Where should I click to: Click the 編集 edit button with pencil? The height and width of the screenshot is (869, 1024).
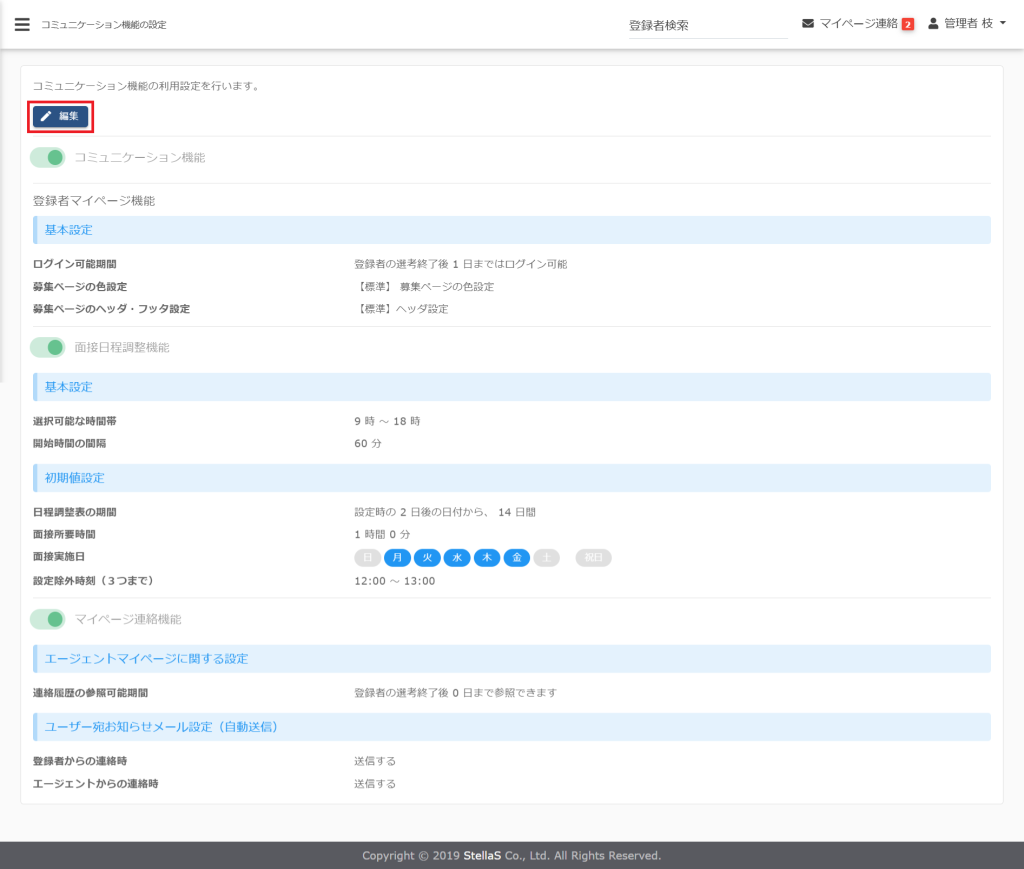coord(61,117)
